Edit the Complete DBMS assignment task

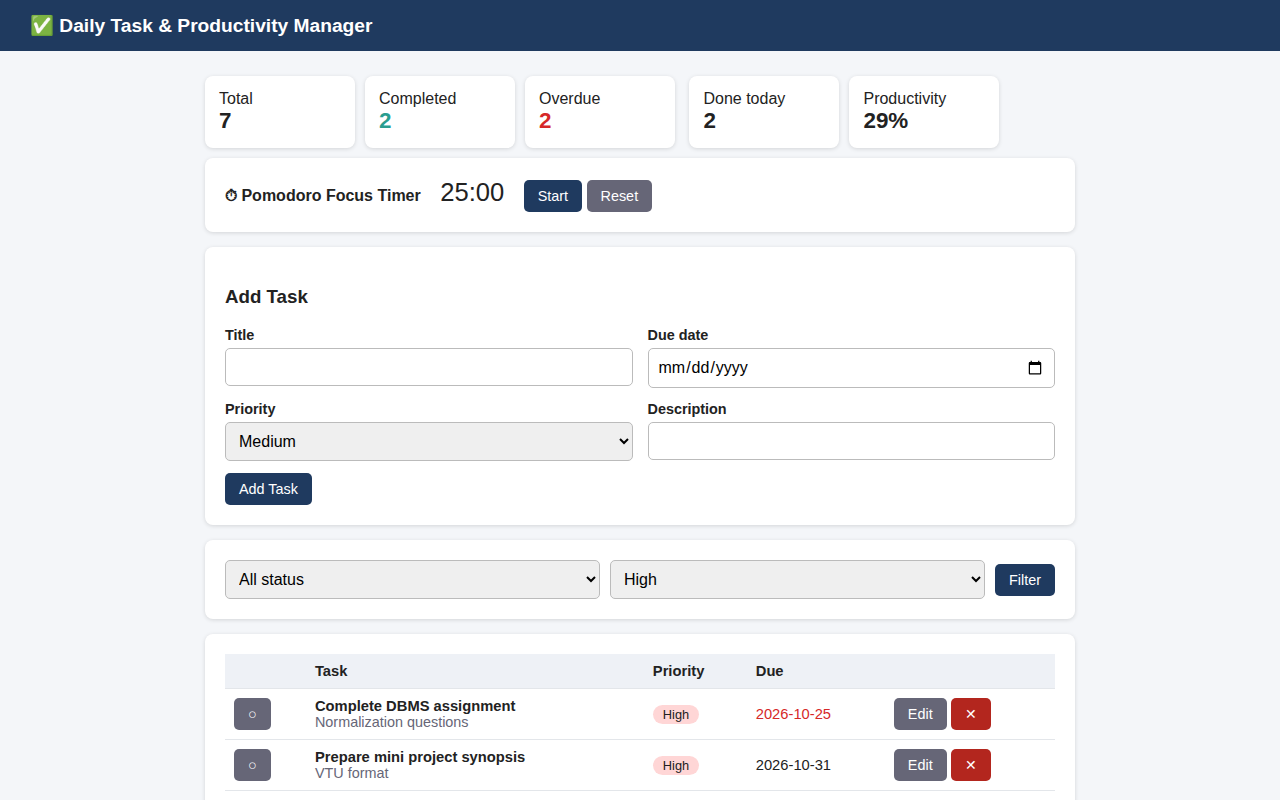coord(920,714)
